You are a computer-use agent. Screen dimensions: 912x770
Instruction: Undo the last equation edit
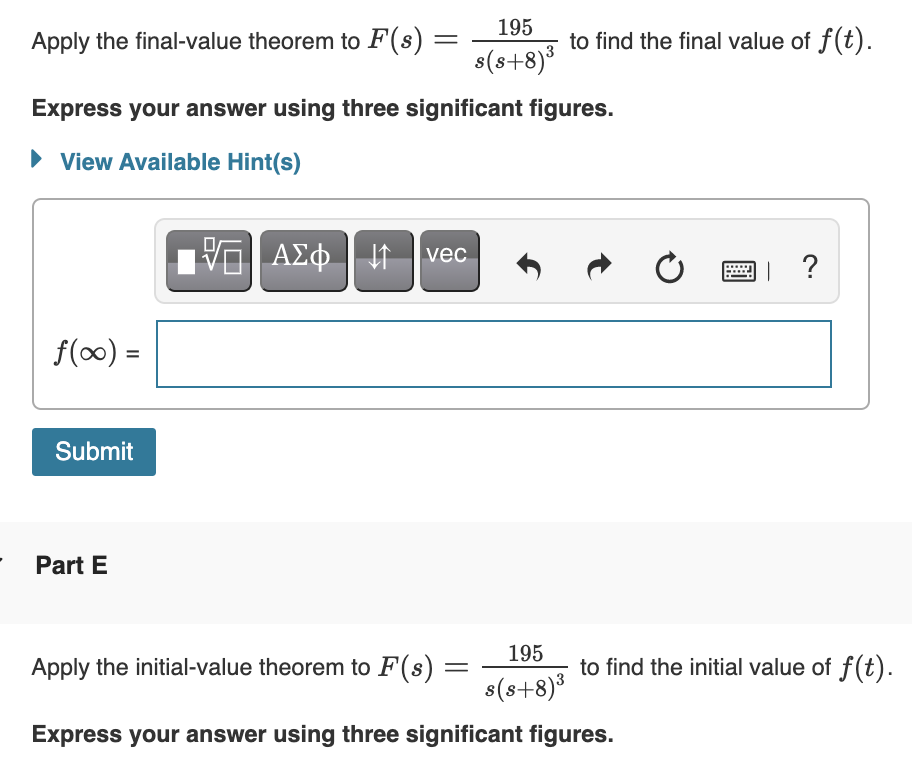529,266
